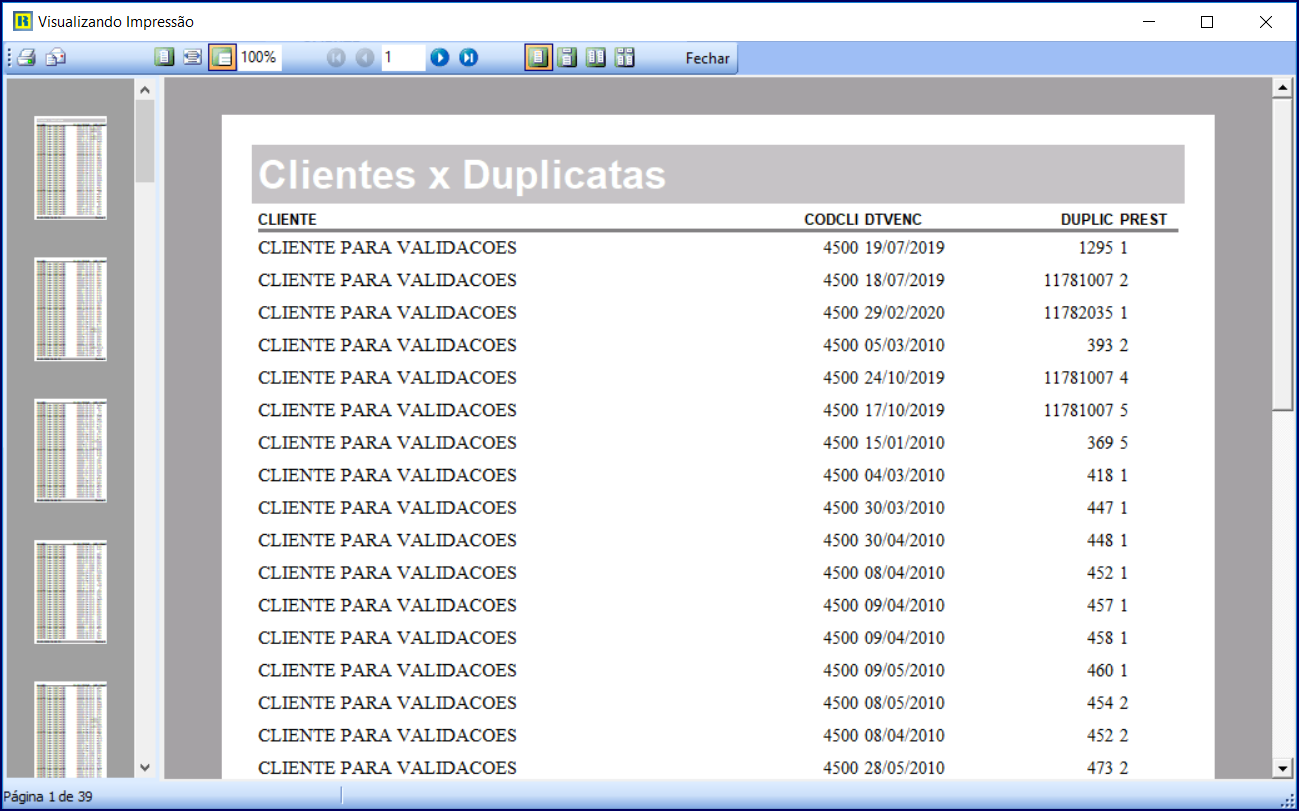Jump to the last page
This screenshot has width=1299, height=811.
click(469, 58)
